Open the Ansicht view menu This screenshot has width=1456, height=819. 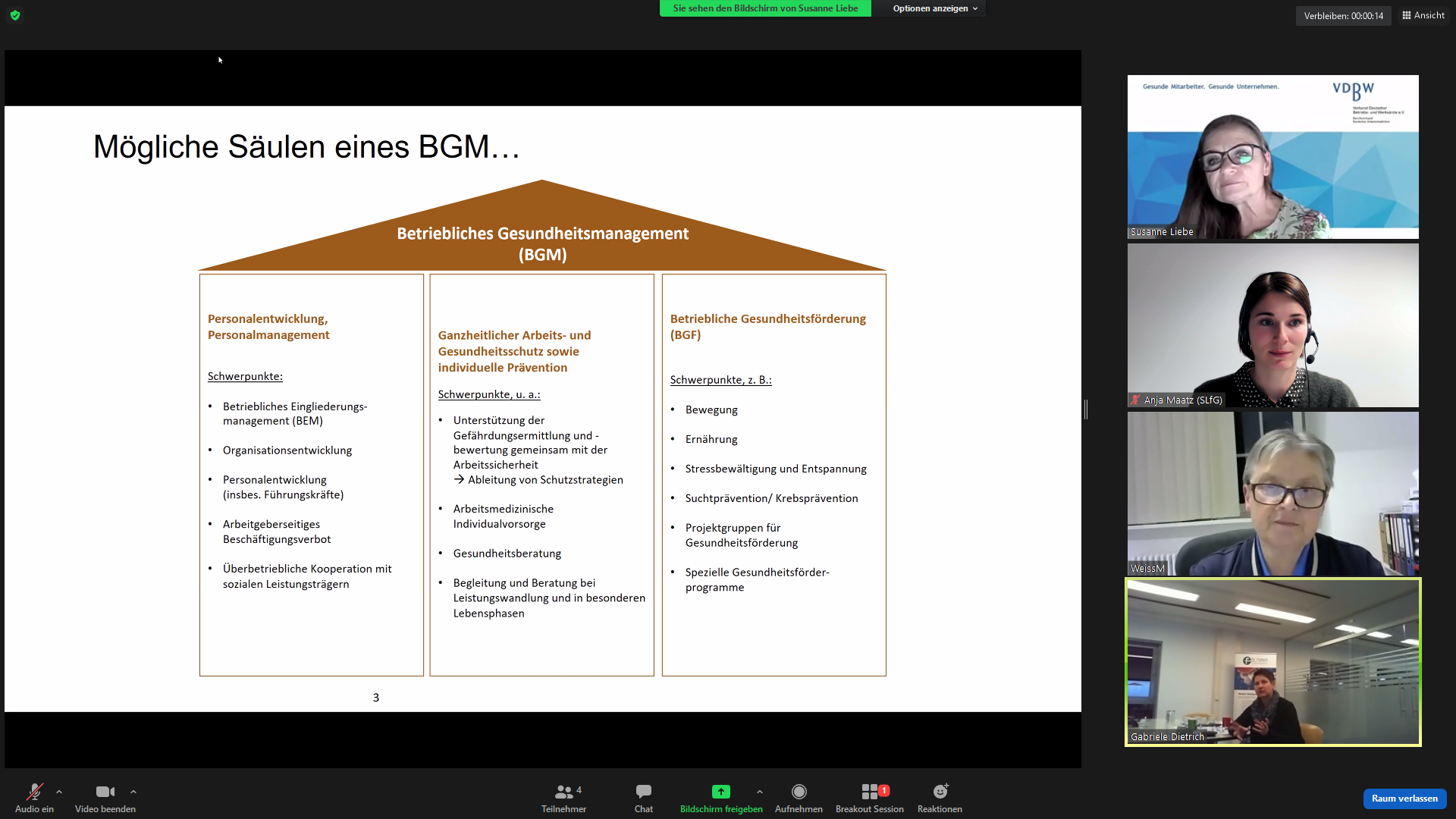click(x=1423, y=15)
